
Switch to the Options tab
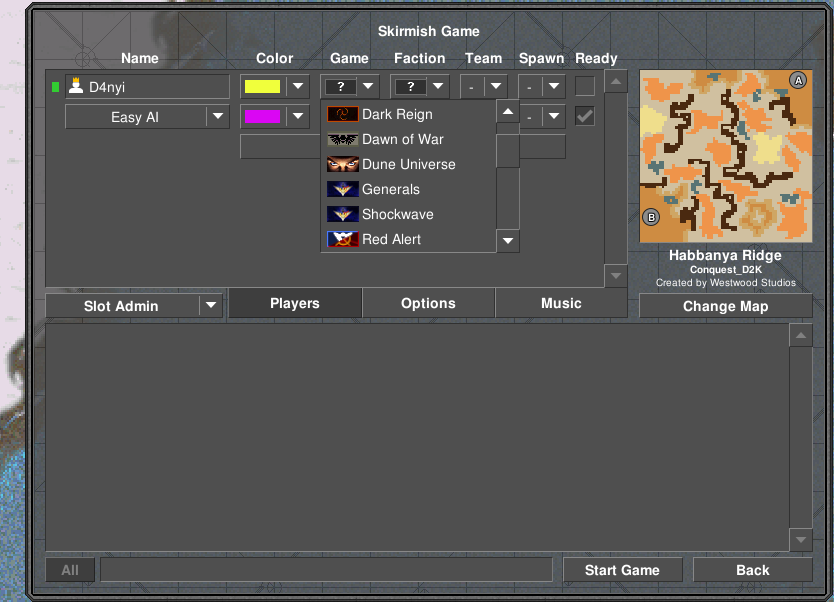428,303
